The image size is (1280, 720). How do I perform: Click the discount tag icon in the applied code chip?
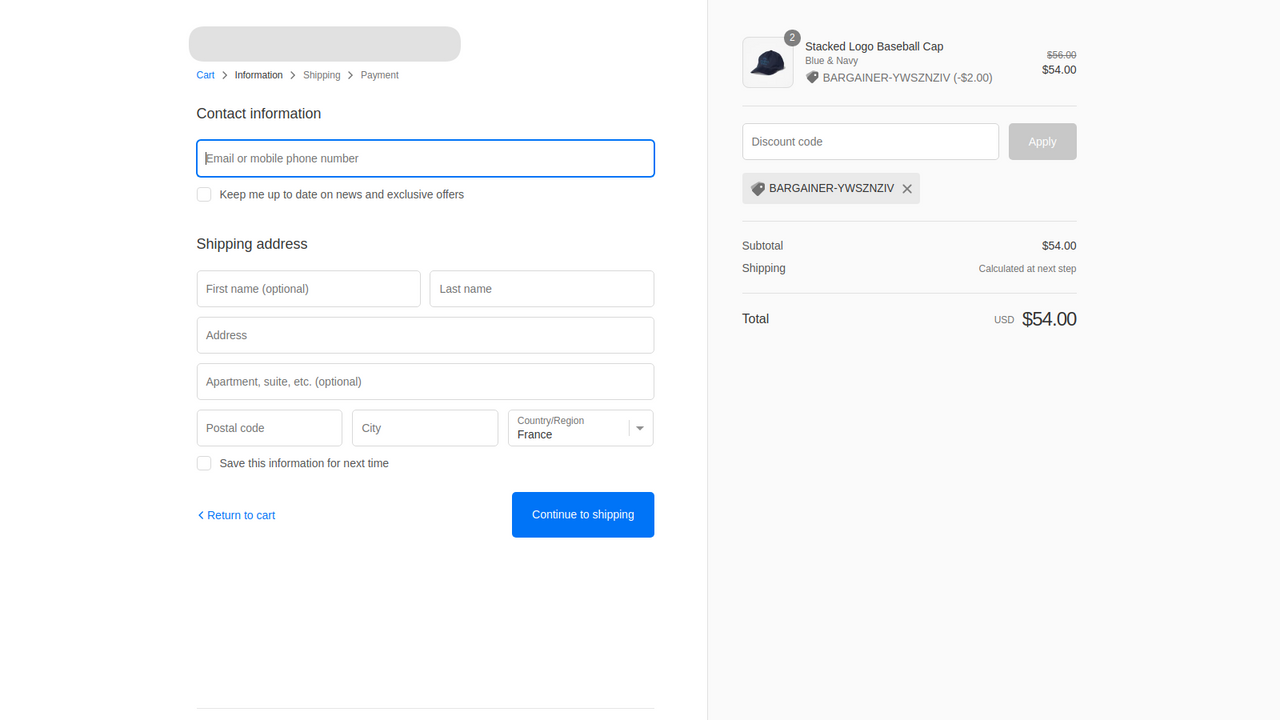coord(758,189)
